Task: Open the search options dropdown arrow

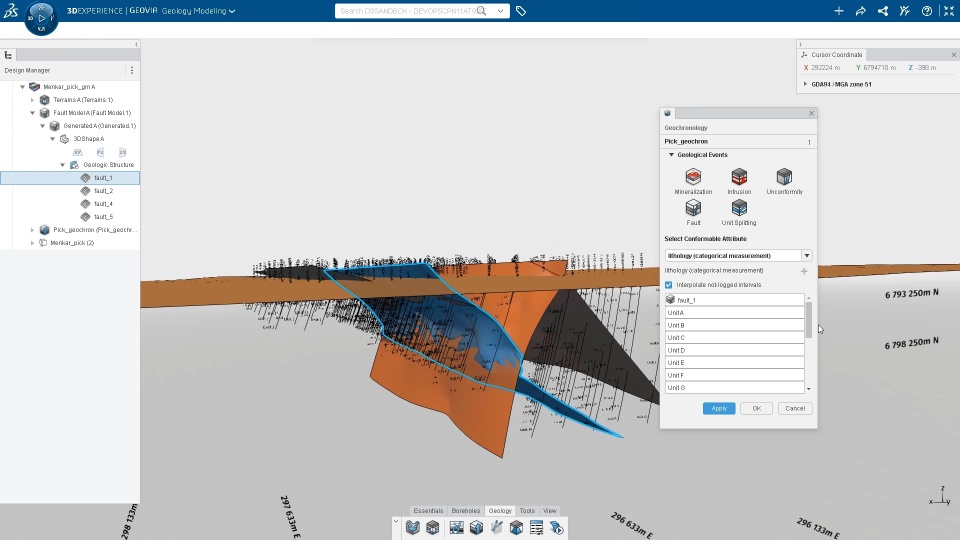Action: [x=501, y=11]
